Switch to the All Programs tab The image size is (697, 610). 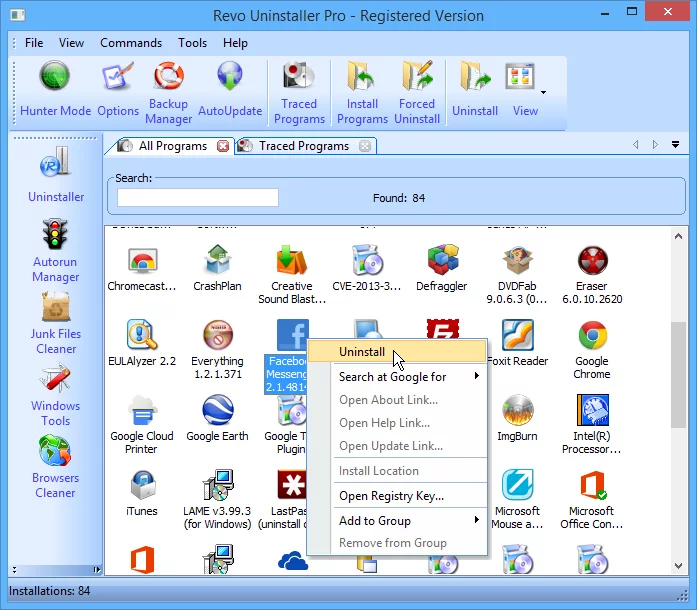coord(172,146)
